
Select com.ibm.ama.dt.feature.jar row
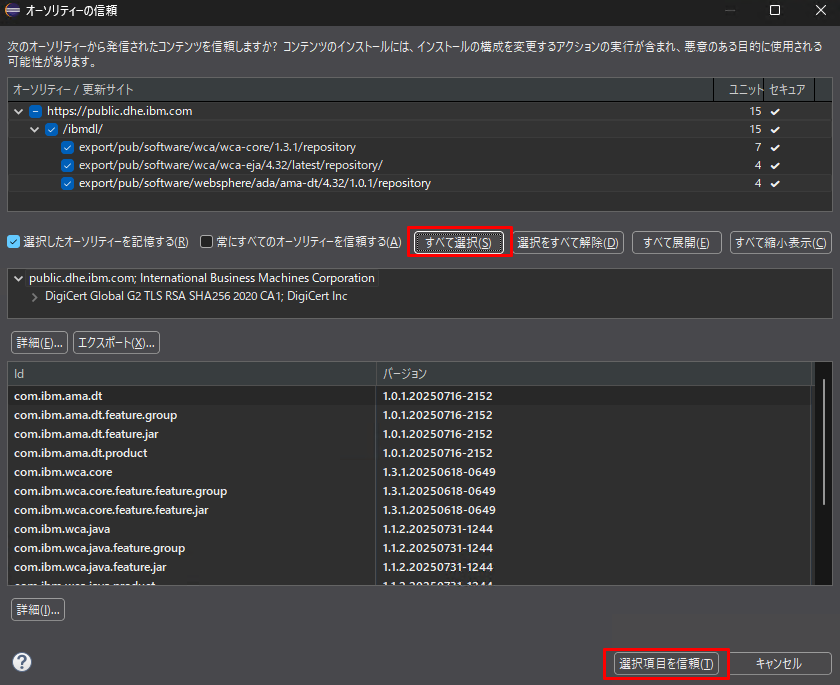[x=409, y=434]
